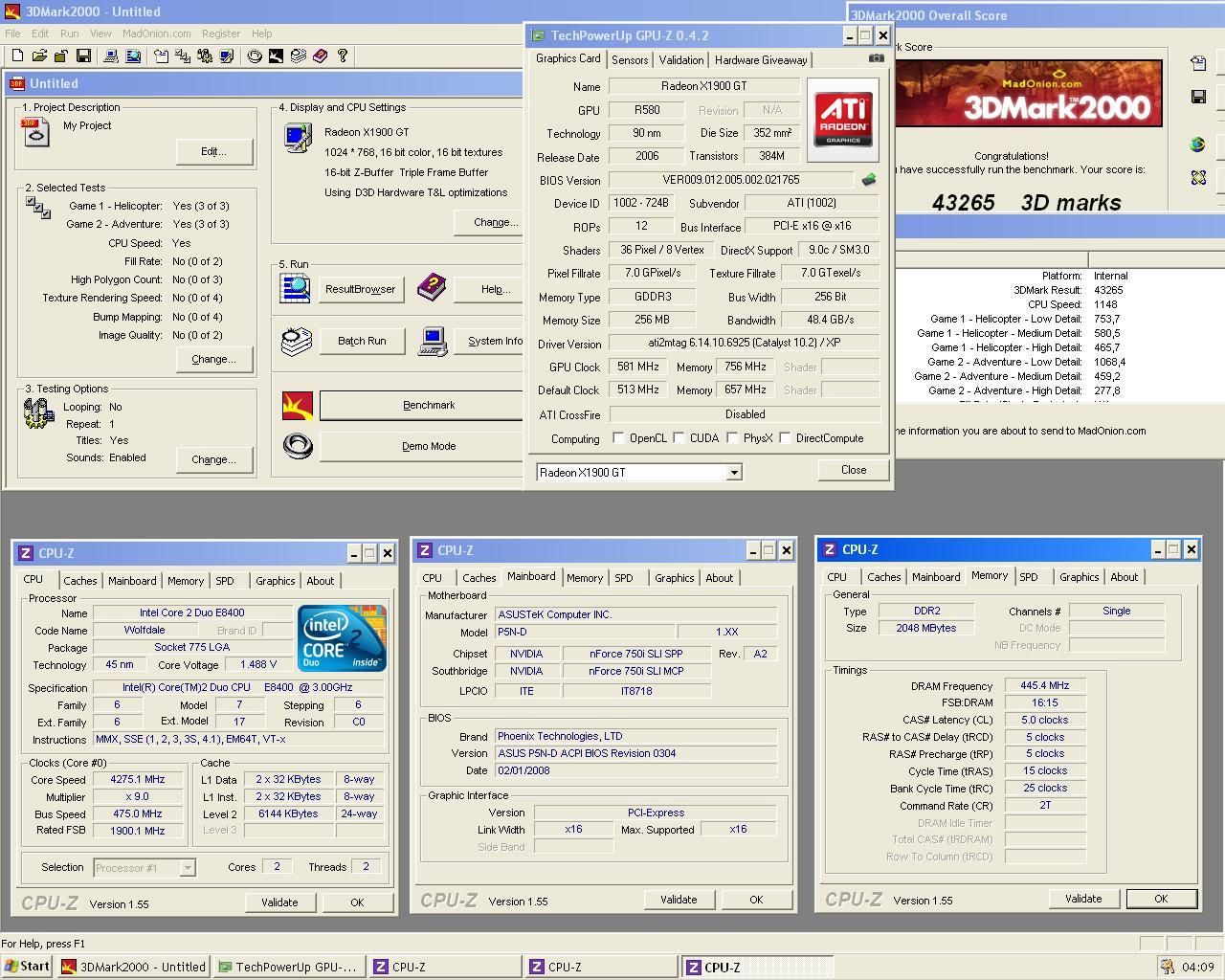Click the globe icon in Overall Score window
The width and height of the screenshot is (1225, 980).
(x=1198, y=145)
